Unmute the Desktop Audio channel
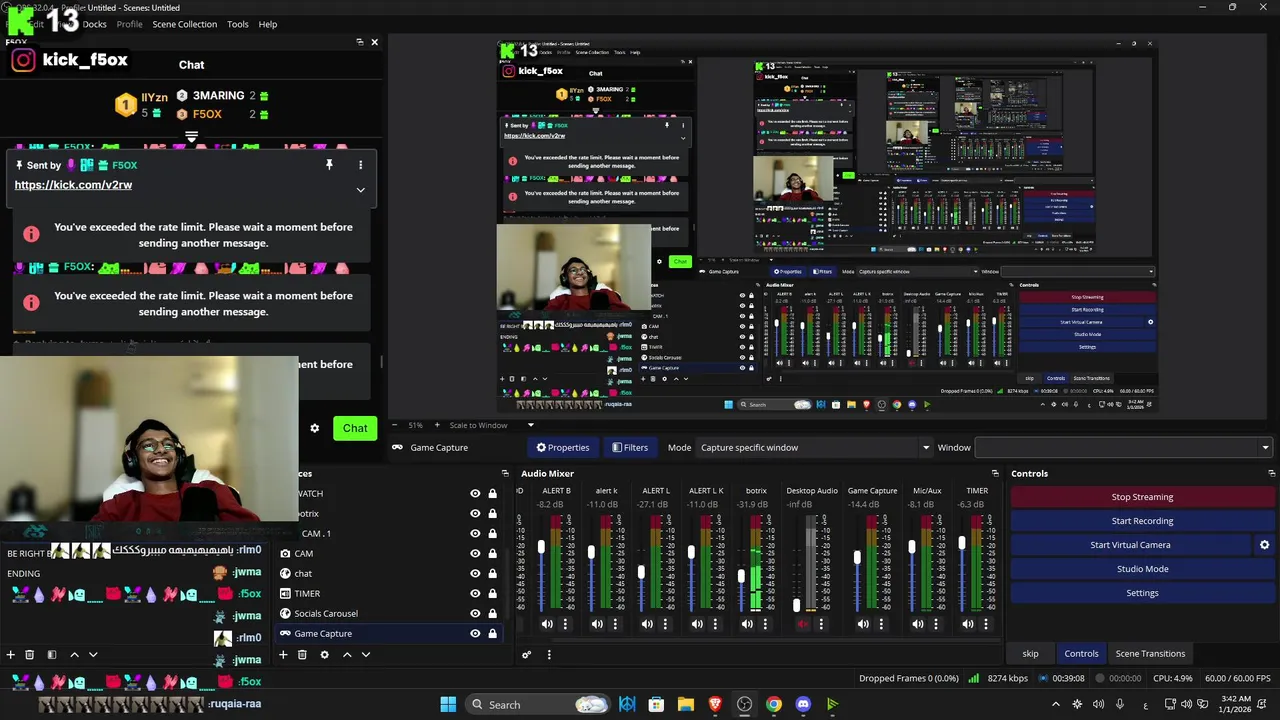The image size is (1280, 720). (x=802, y=624)
